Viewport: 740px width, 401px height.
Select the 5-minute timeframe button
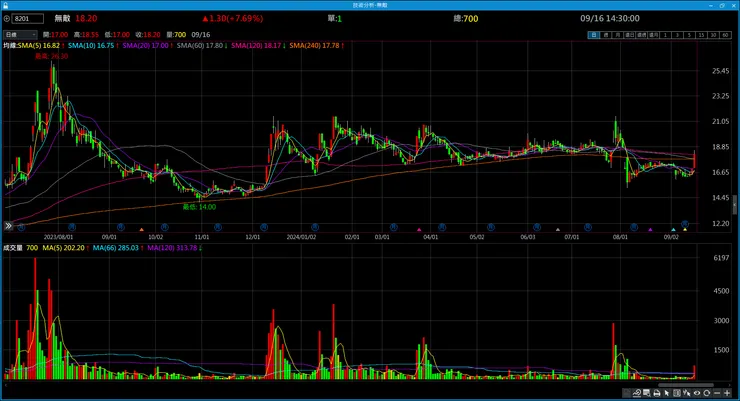tap(690, 35)
